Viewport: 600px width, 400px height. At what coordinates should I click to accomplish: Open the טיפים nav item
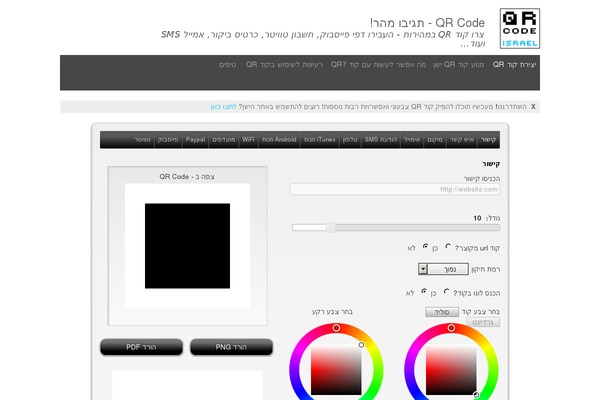pyautogui.click(x=228, y=64)
